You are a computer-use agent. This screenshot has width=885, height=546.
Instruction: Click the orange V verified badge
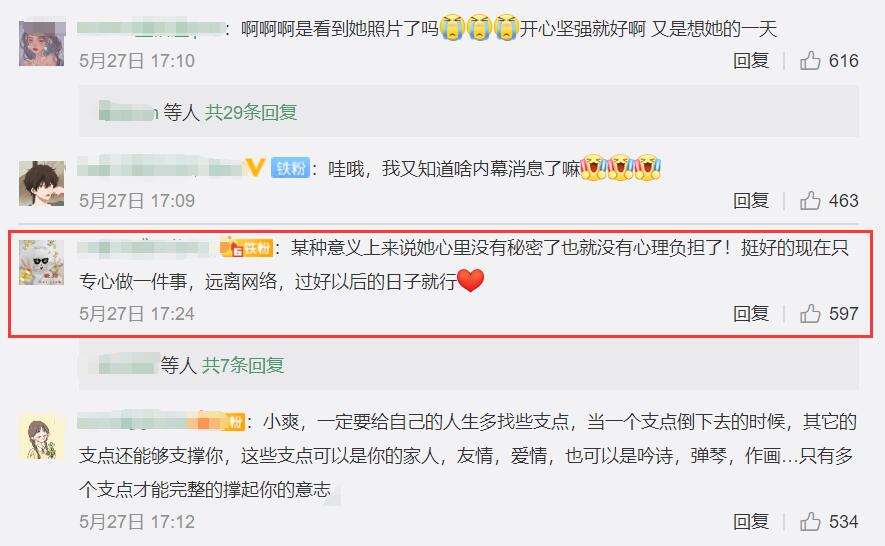pyautogui.click(x=255, y=168)
